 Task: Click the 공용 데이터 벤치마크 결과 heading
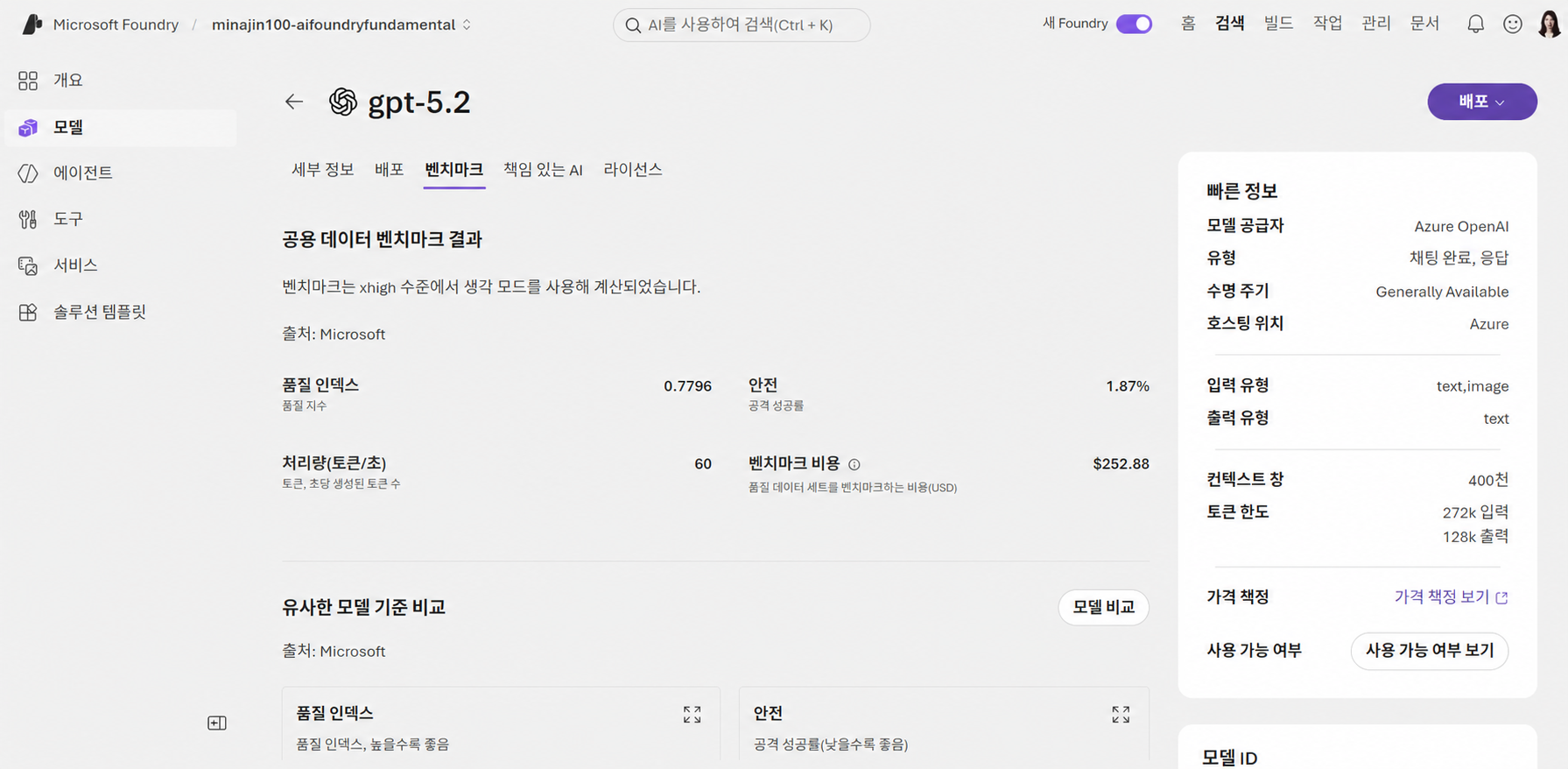tap(382, 239)
